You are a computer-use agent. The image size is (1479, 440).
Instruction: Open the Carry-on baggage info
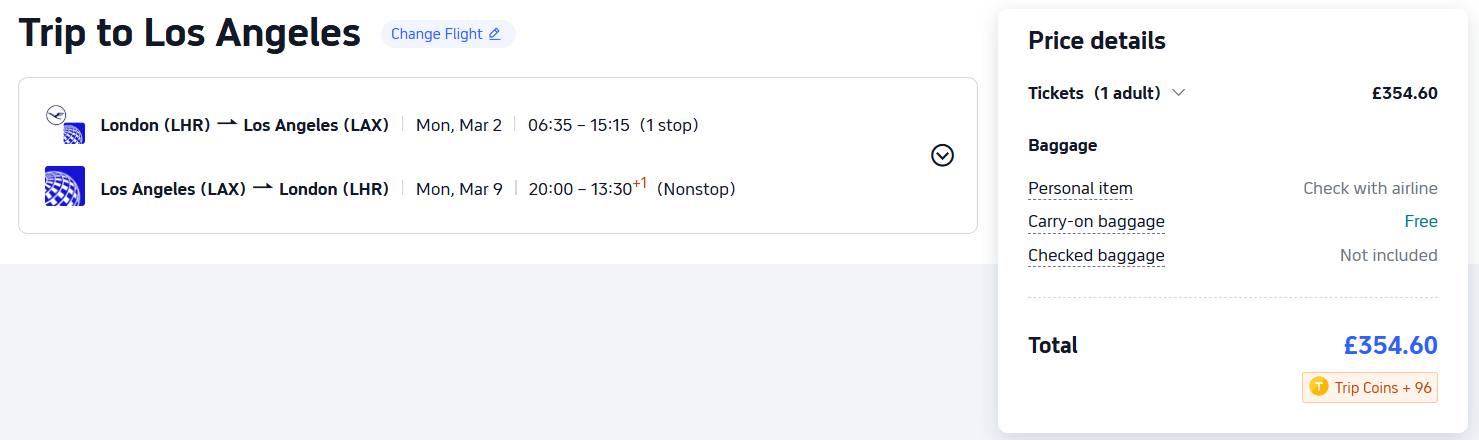(x=1096, y=221)
